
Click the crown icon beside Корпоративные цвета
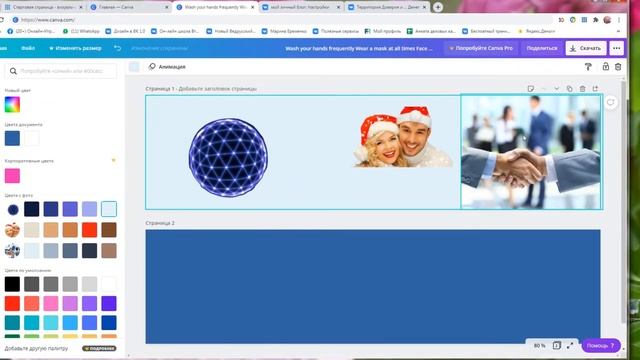[113, 160]
